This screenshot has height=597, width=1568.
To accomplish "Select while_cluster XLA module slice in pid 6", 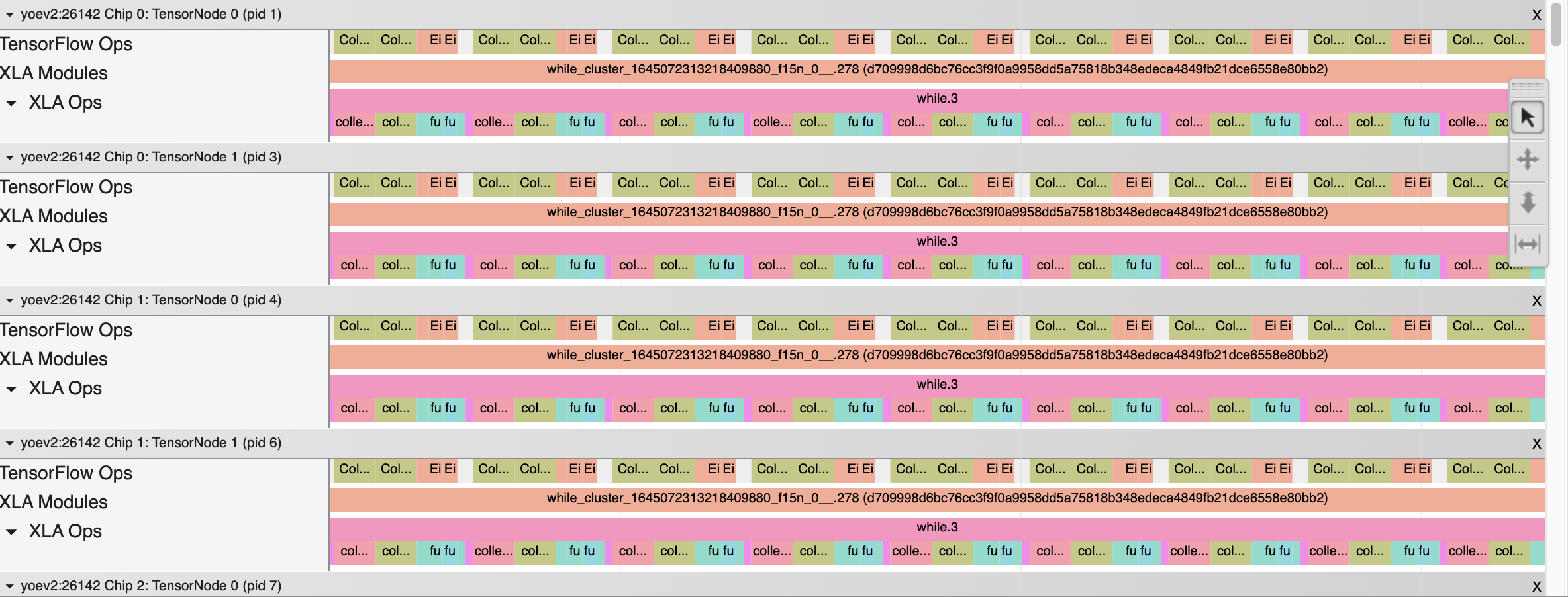I will 937,499.
